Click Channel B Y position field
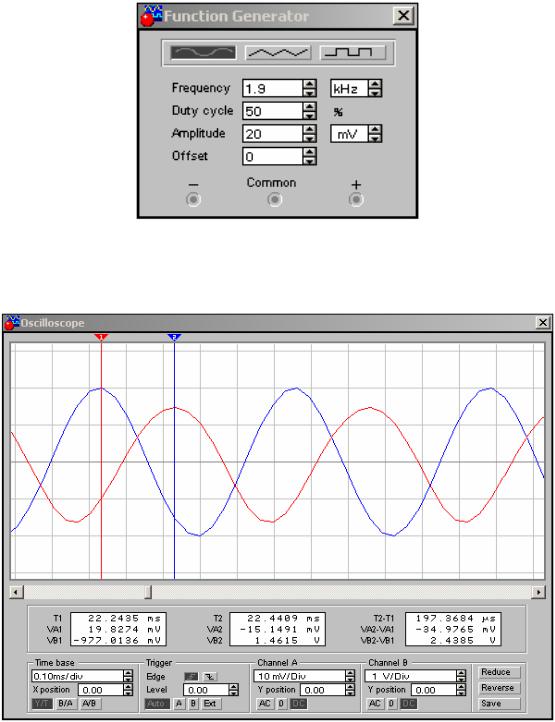Screen dimensions: 555x722 [433, 690]
